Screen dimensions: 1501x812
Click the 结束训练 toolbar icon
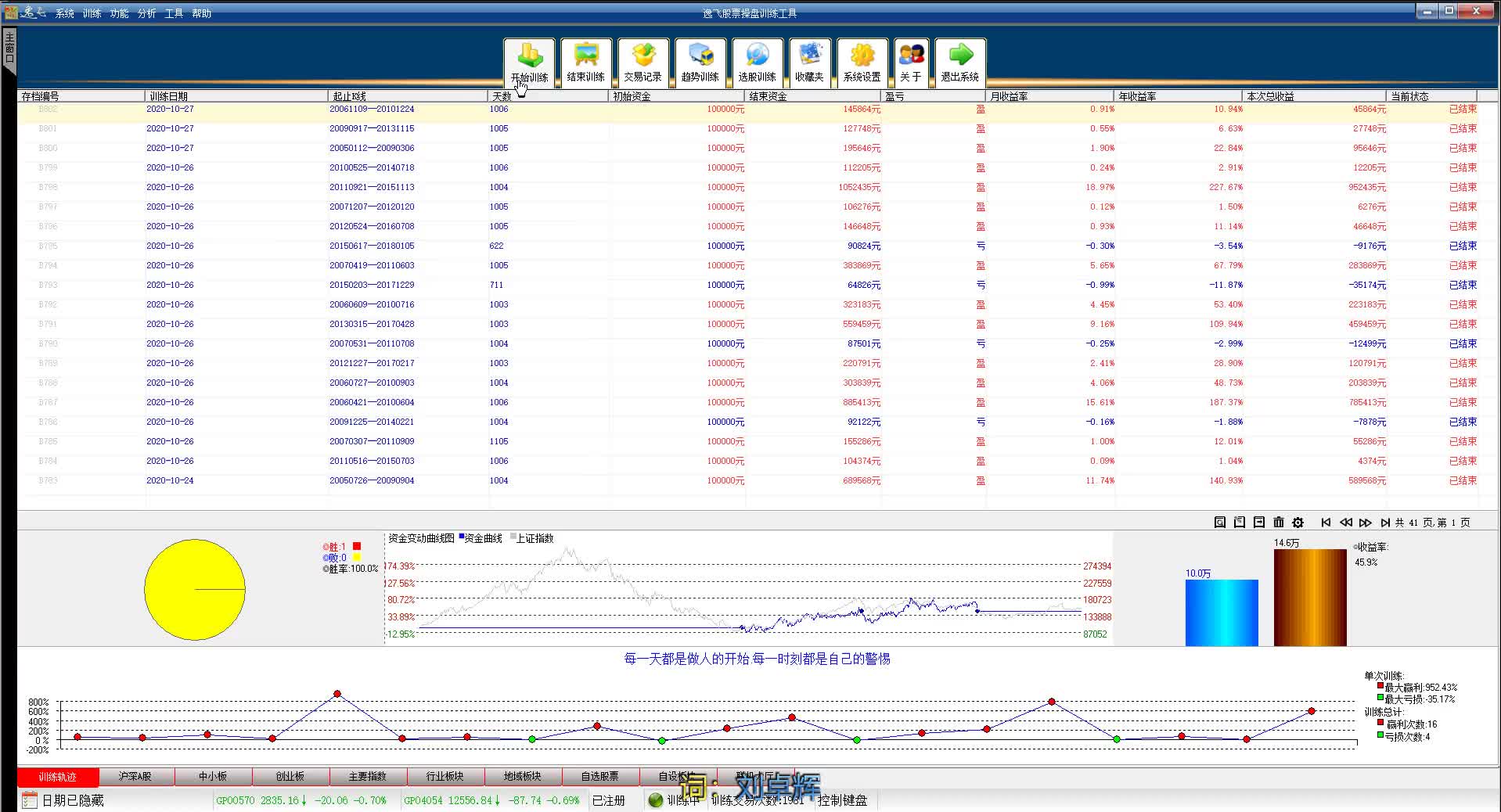pos(586,63)
